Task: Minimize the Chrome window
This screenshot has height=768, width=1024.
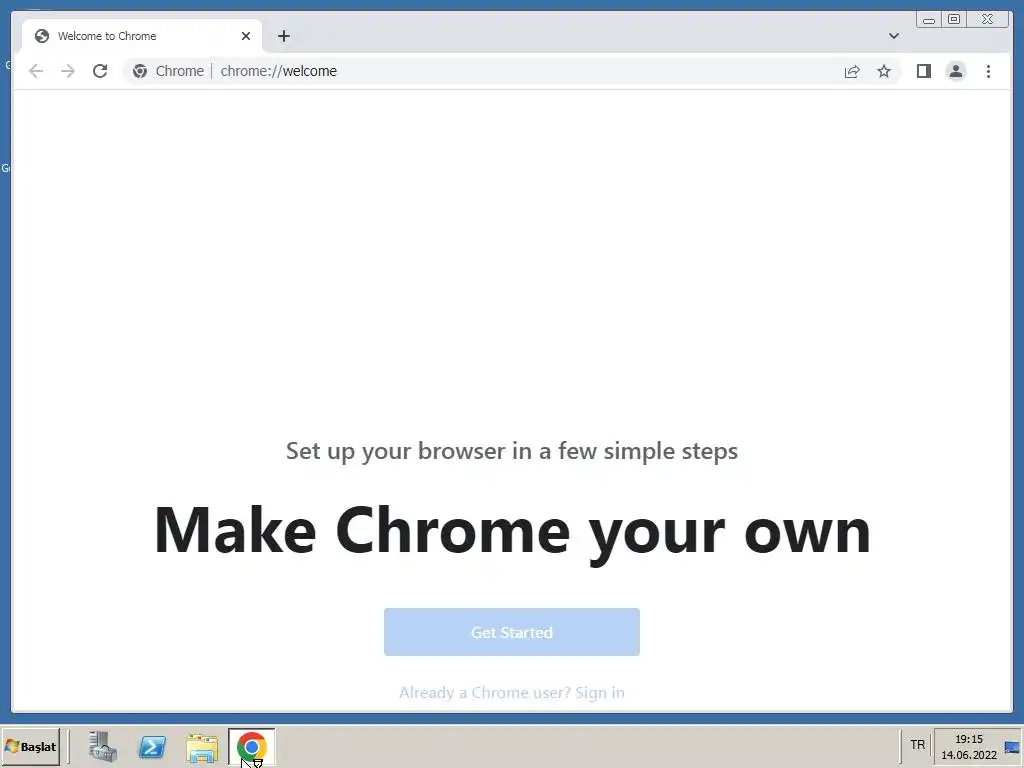Action: (x=929, y=20)
